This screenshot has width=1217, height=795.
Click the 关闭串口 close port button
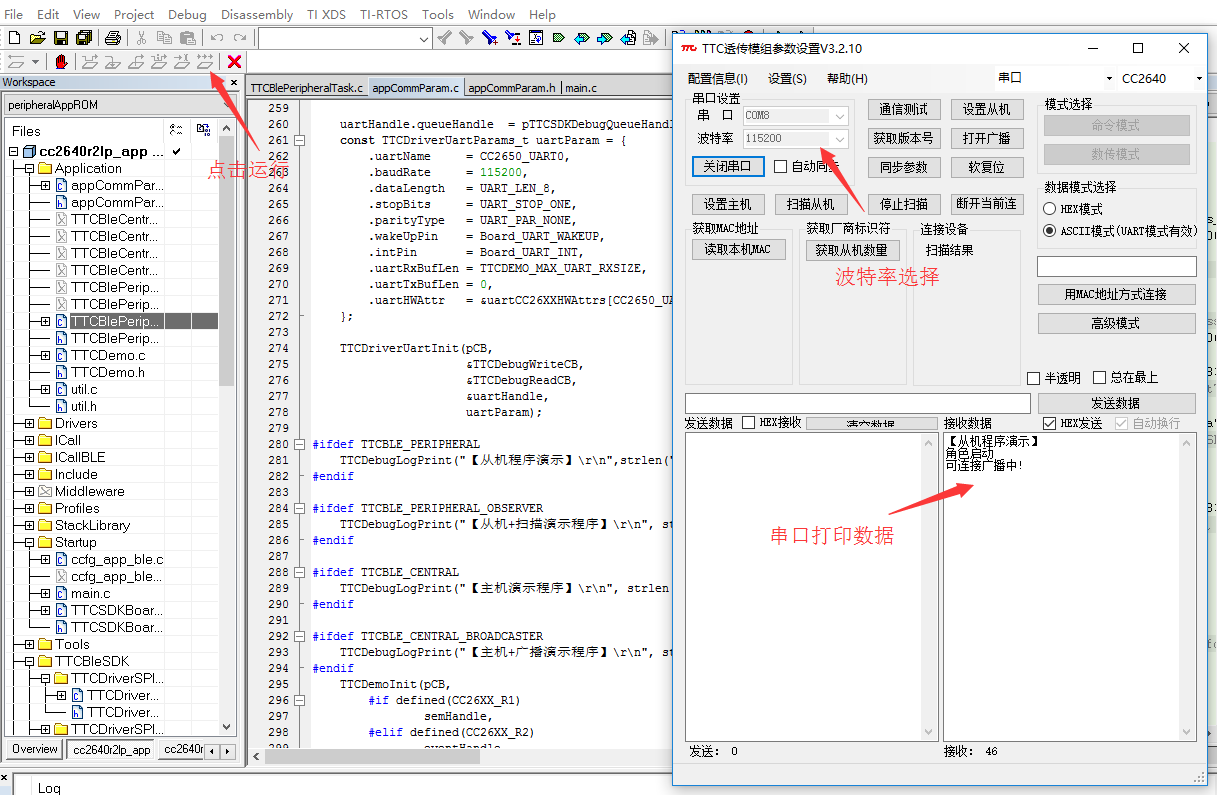[728, 166]
